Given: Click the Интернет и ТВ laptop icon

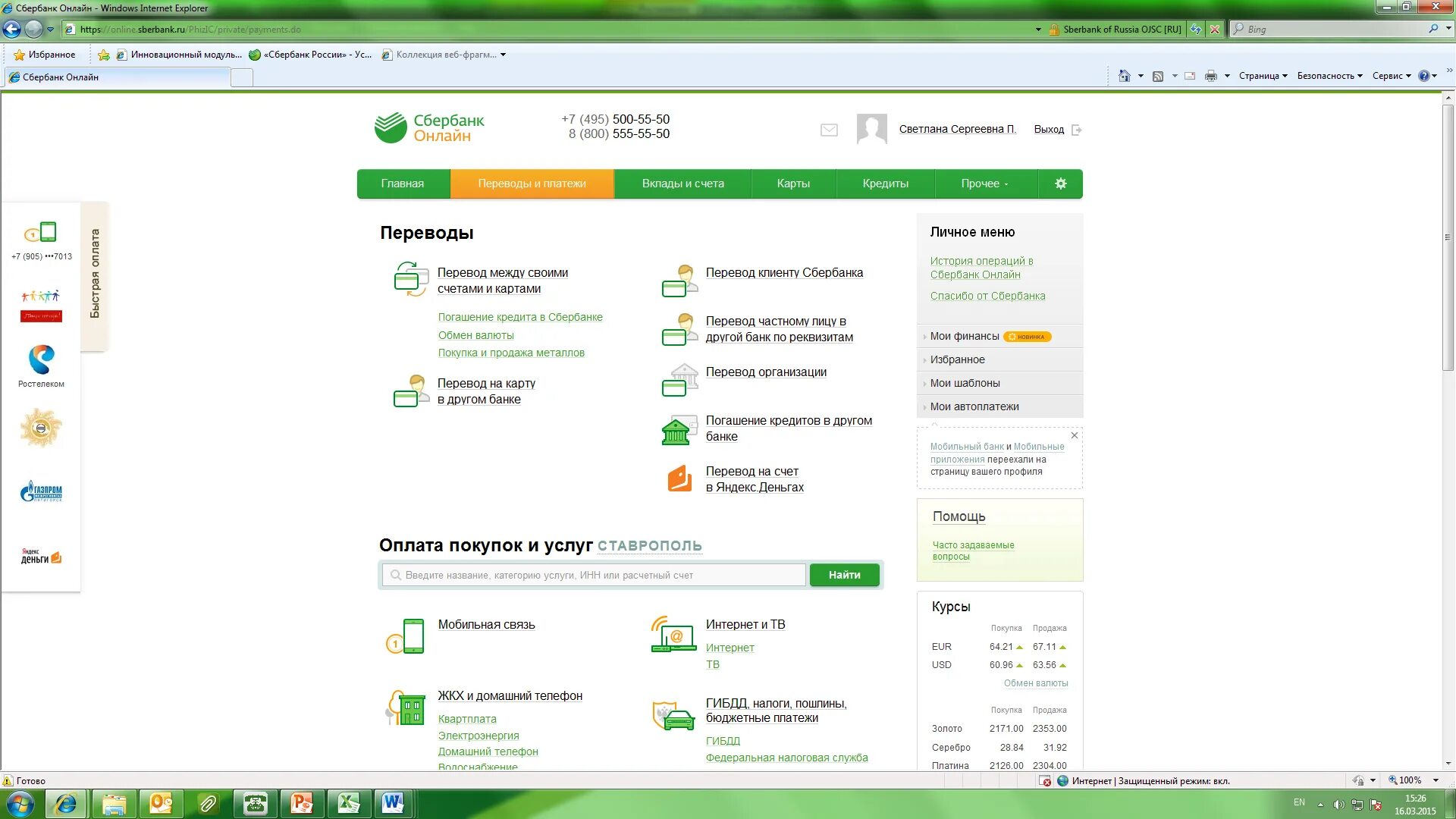Looking at the screenshot, I should coord(673,634).
